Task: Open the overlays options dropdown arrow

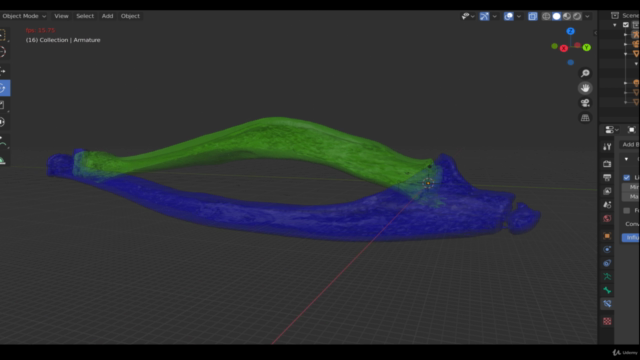Action: click(x=518, y=16)
